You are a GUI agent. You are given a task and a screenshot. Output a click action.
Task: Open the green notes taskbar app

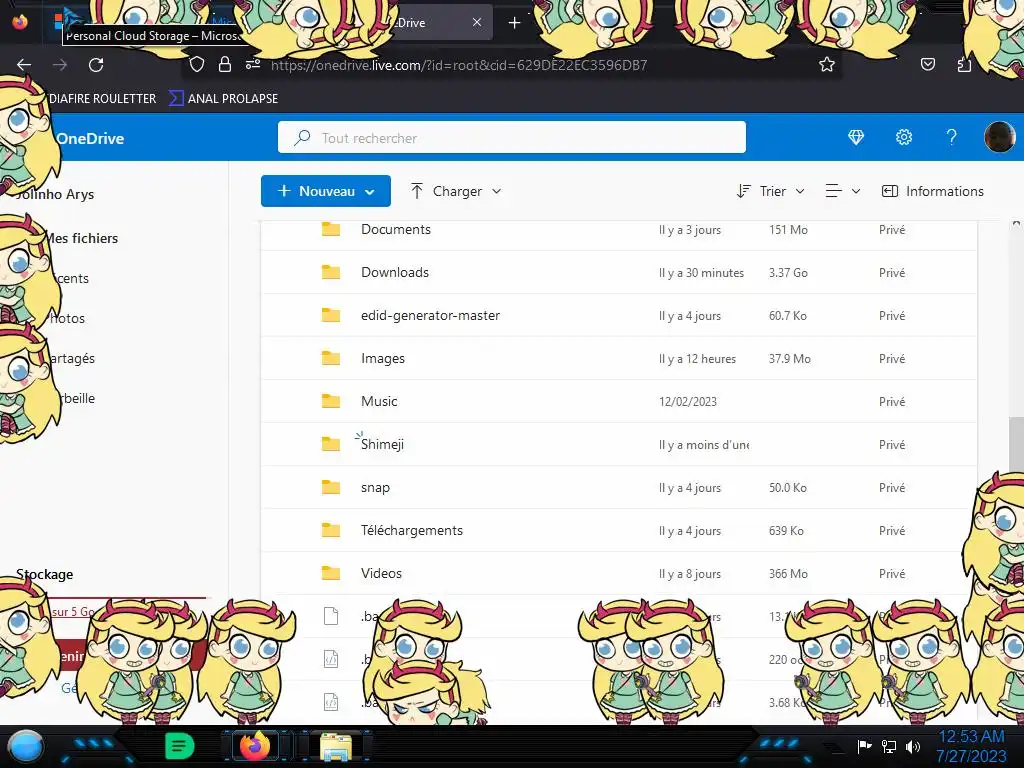(180, 746)
